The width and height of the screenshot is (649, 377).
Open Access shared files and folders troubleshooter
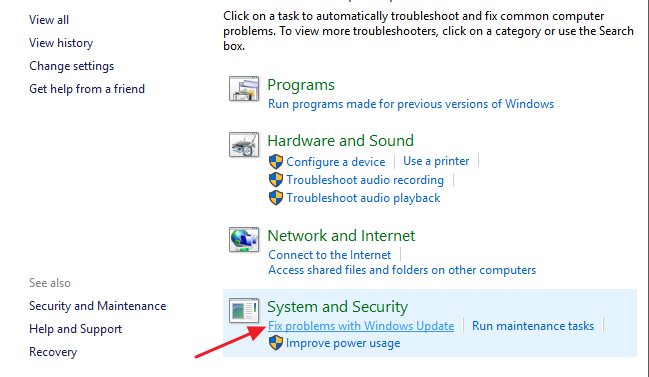pyautogui.click(x=402, y=270)
